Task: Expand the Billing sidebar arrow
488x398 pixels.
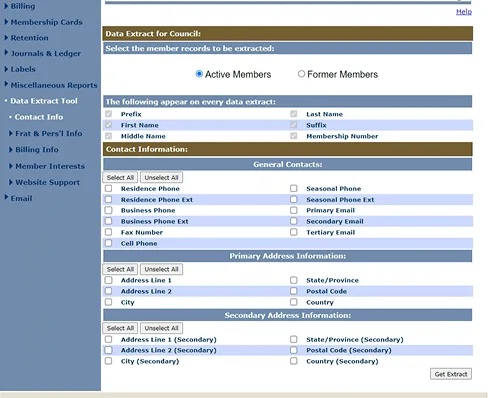Action: pyautogui.click(x=6, y=6)
